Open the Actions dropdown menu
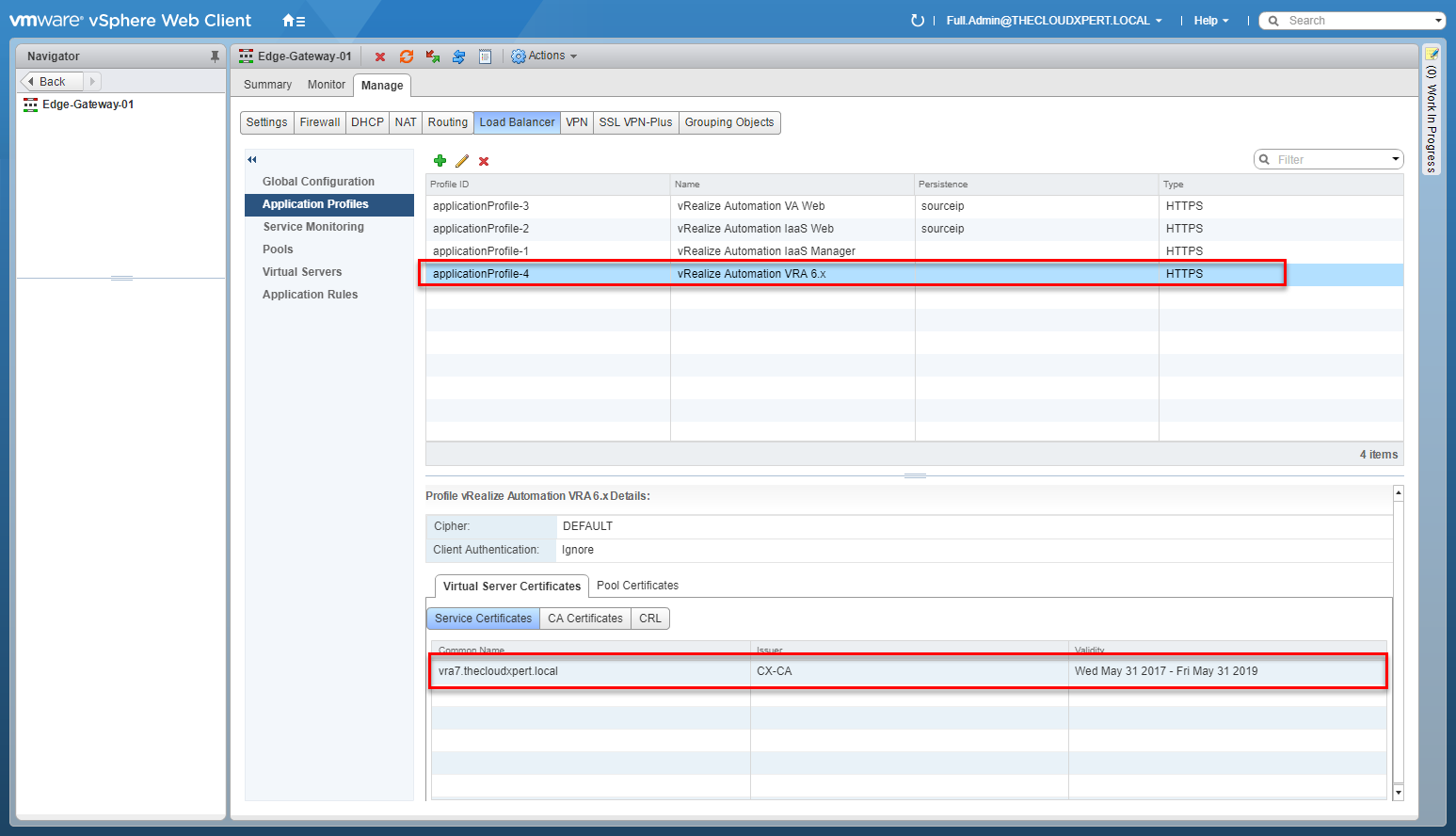The width and height of the screenshot is (1456, 836). pyautogui.click(x=544, y=56)
